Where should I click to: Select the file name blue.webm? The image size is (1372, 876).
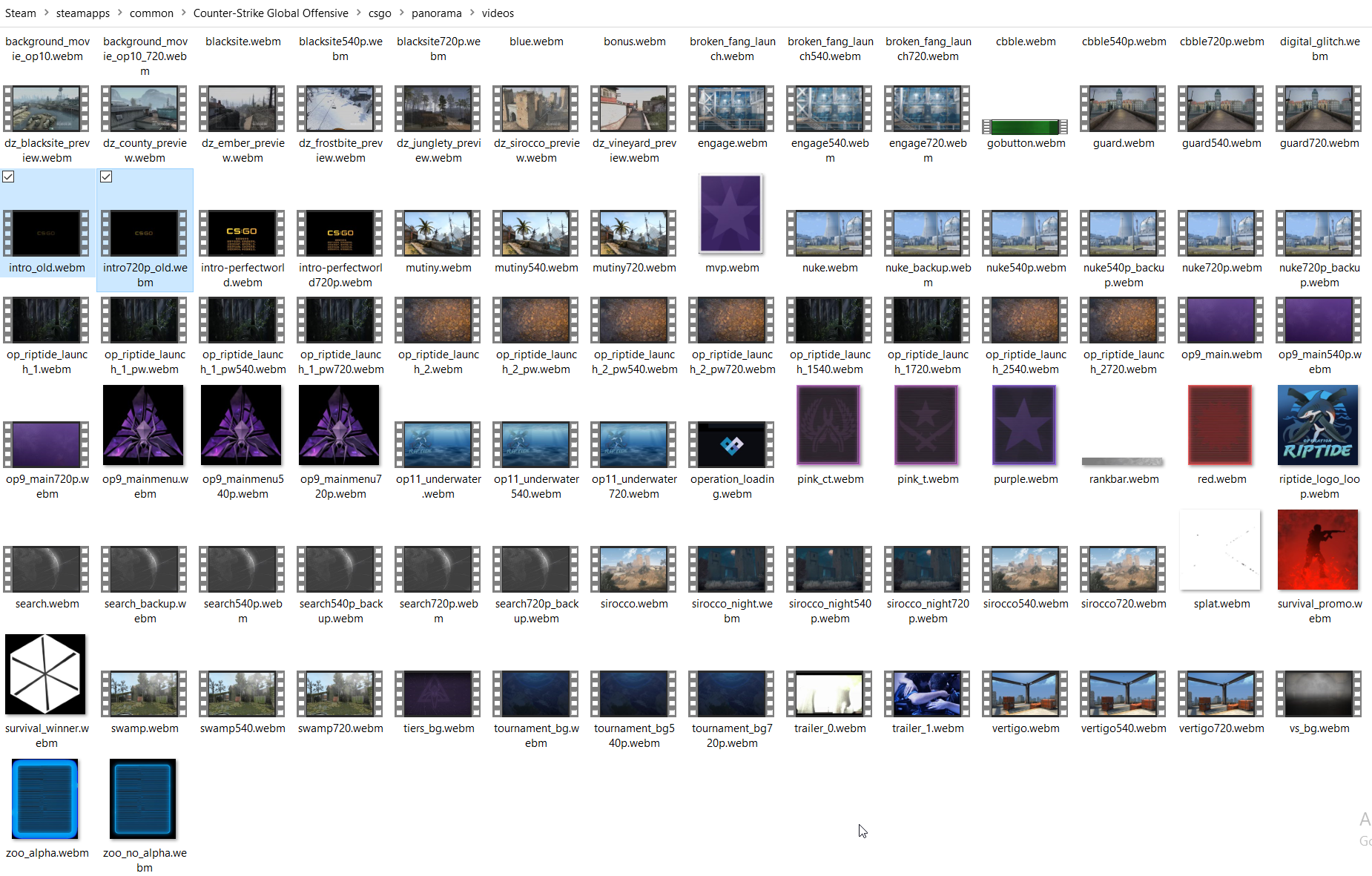[x=536, y=42]
